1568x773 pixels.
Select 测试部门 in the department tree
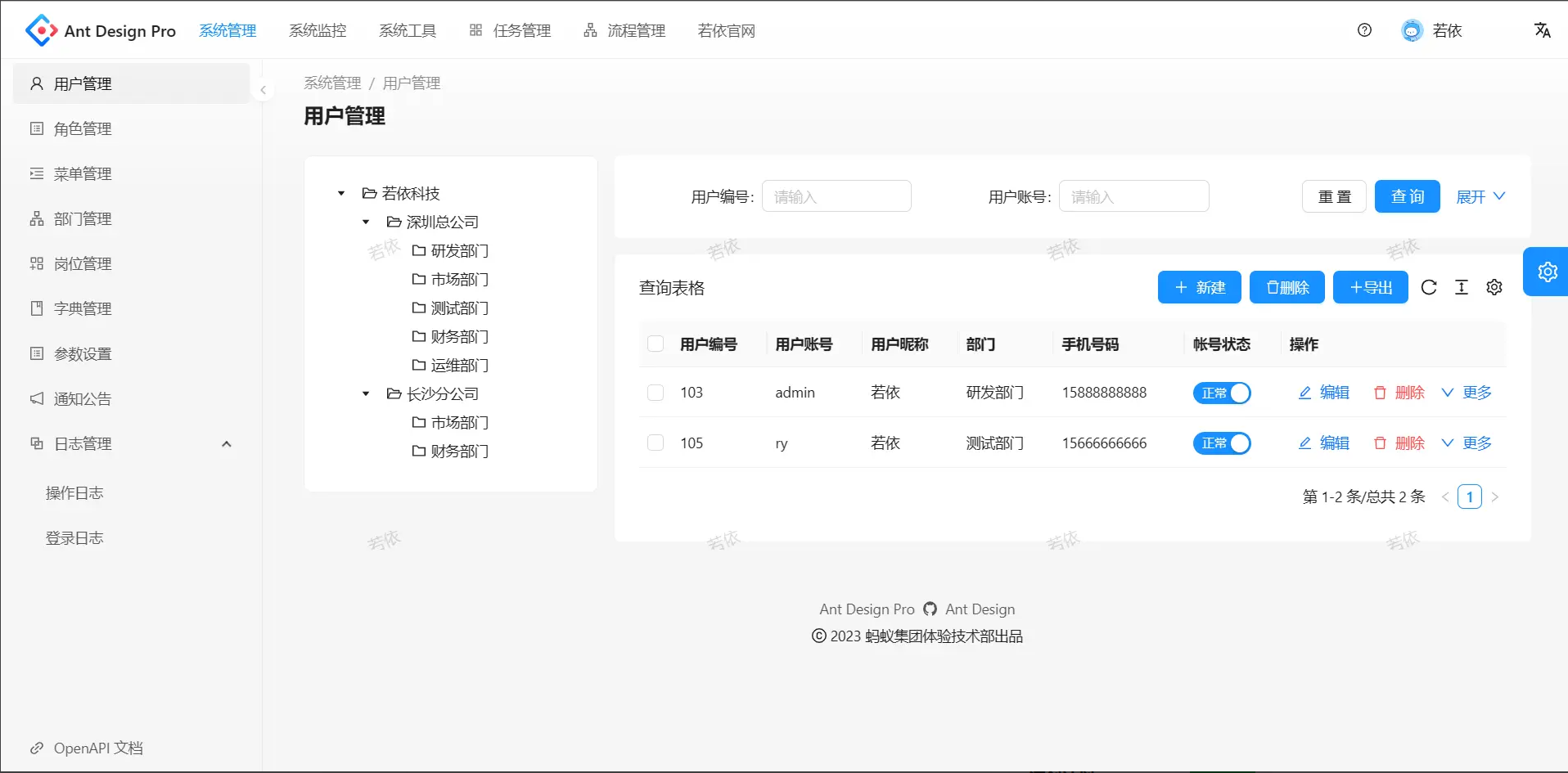[x=460, y=308]
